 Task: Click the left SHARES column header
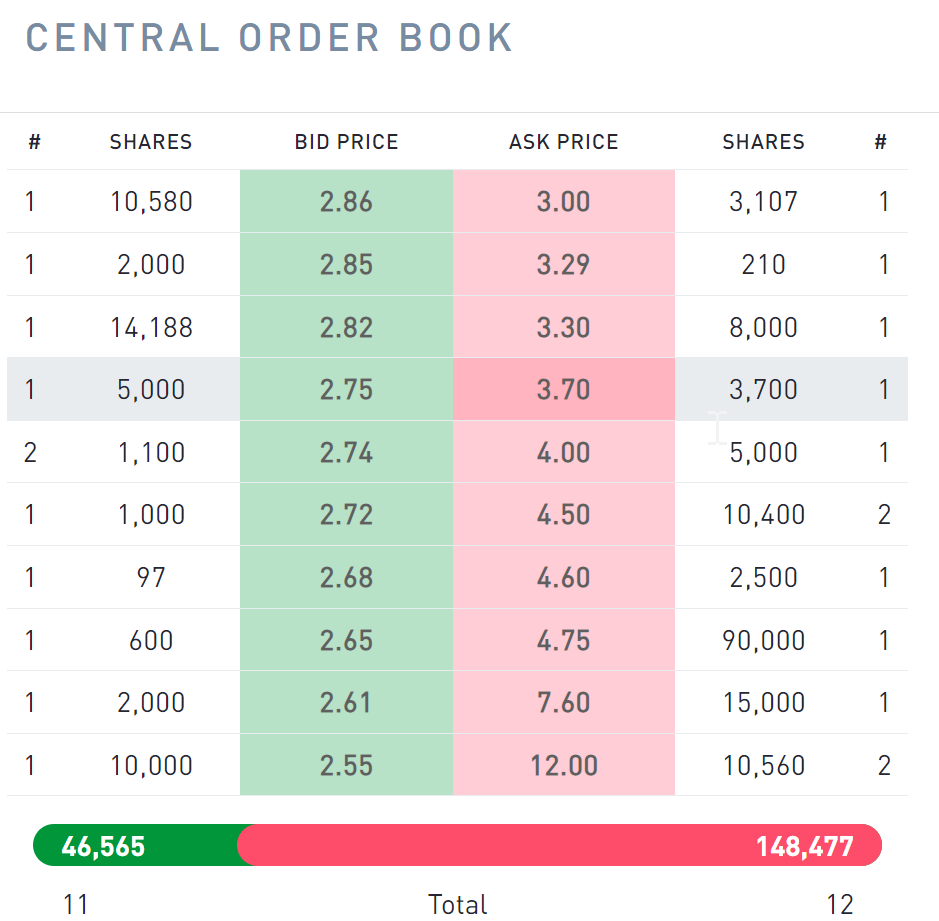pyautogui.click(x=151, y=142)
